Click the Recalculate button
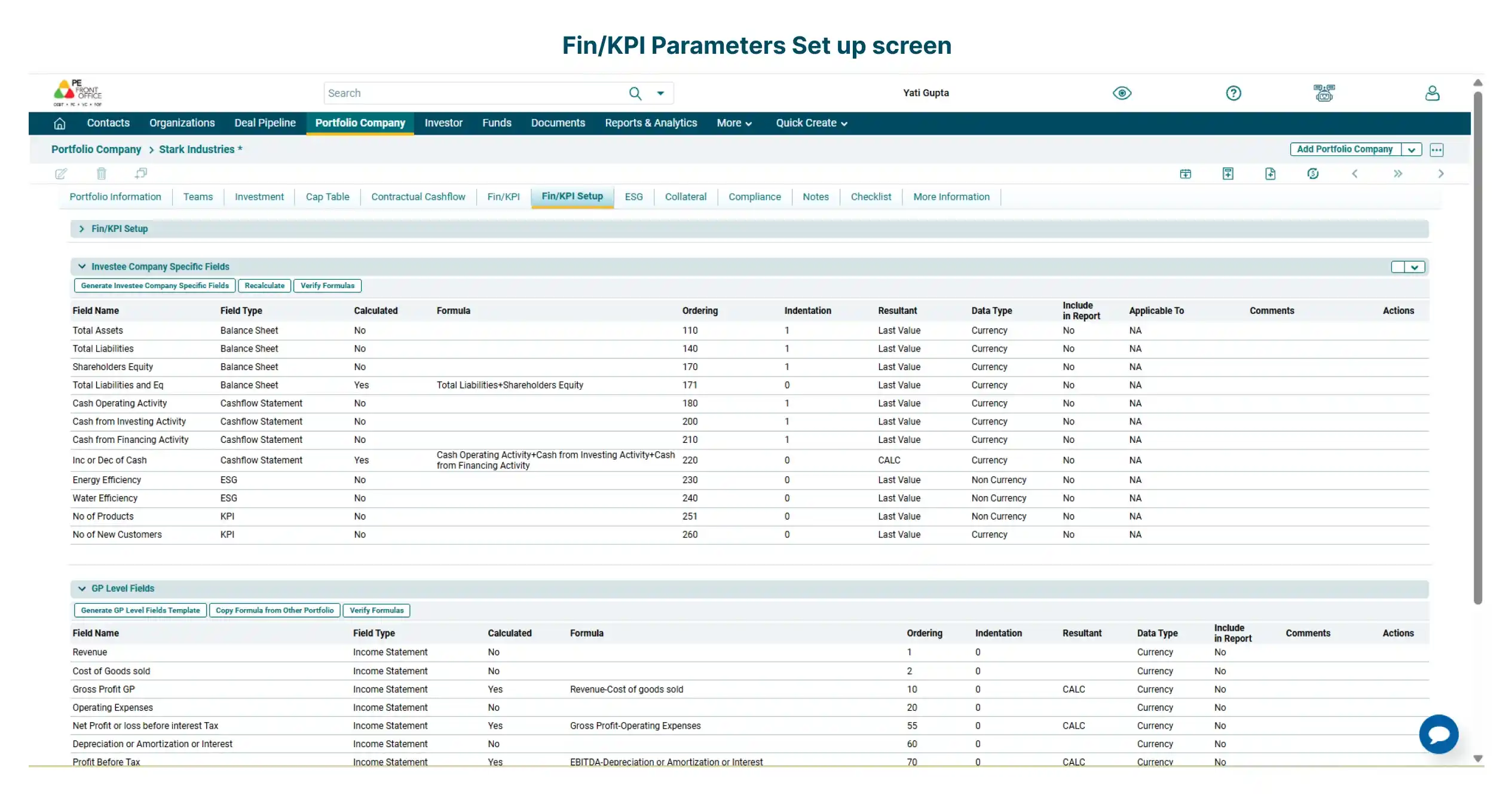 pyautogui.click(x=264, y=286)
